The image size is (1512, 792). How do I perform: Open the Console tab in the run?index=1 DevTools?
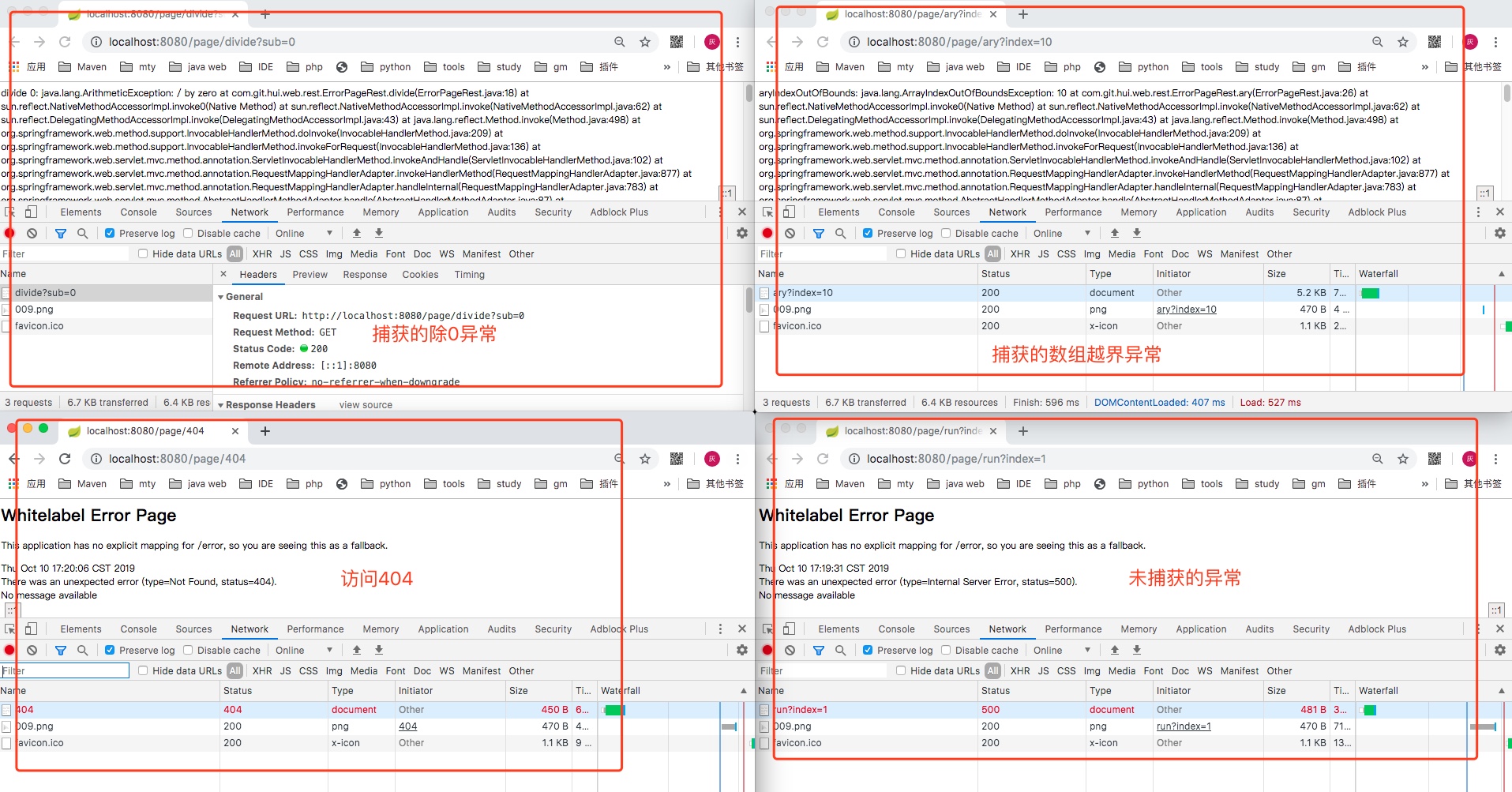coord(896,629)
